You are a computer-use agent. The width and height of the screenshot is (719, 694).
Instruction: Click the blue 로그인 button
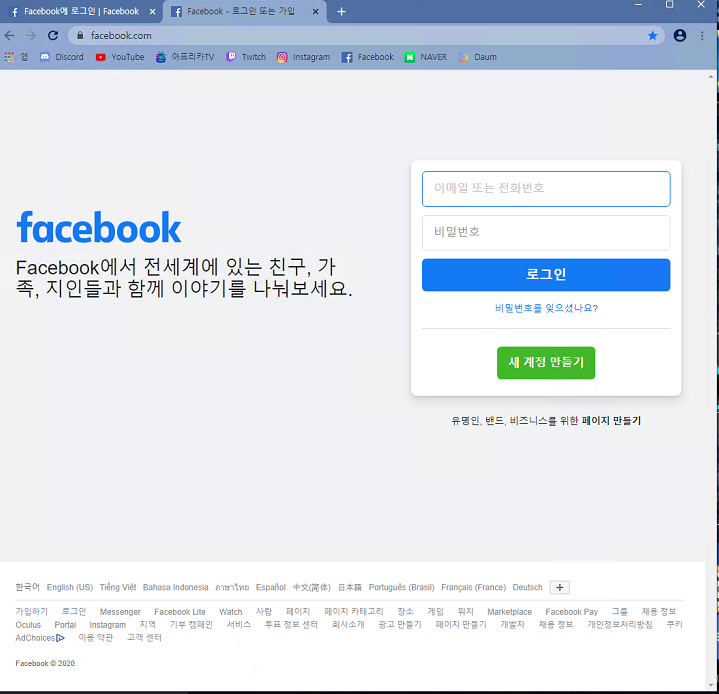point(546,275)
